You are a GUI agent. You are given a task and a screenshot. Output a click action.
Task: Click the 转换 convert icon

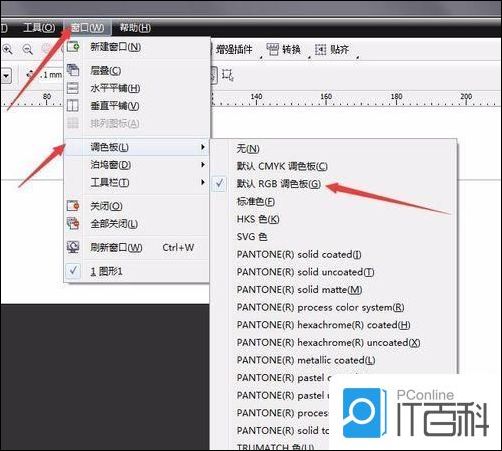tap(273, 50)
